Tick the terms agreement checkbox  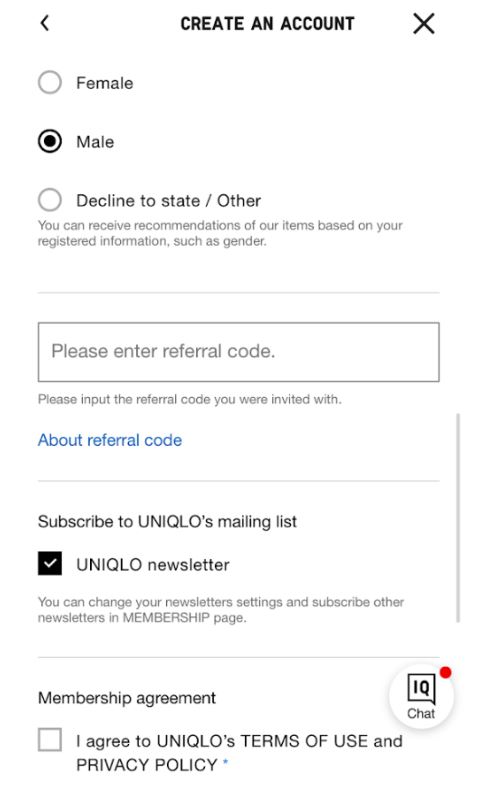pyautogui.click(x=50, y=740)
